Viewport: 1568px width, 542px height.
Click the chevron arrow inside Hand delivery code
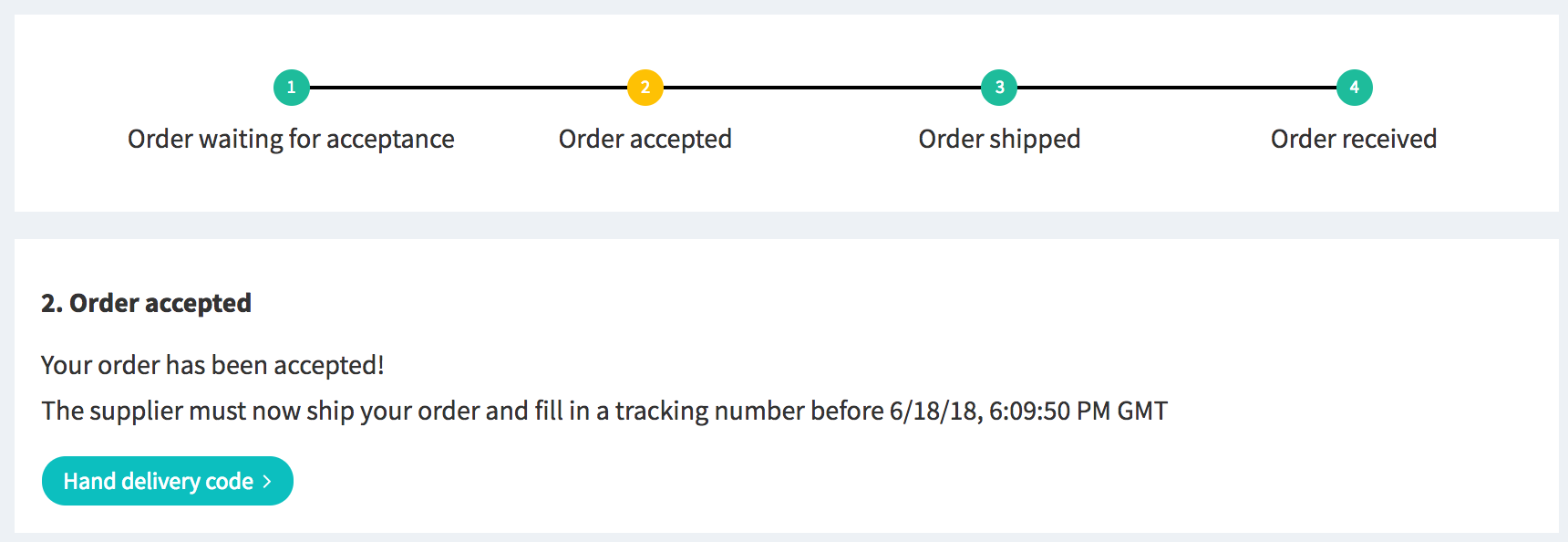pos(267,482)
